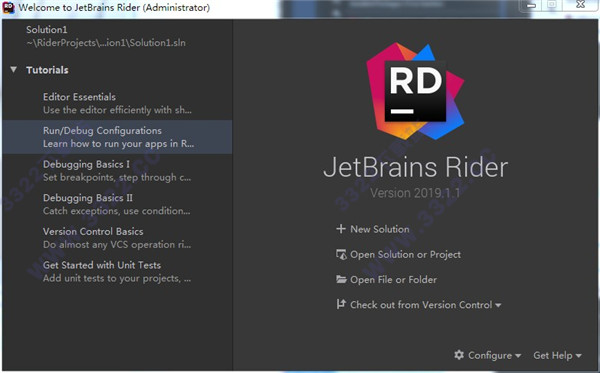Click the Rider icon in the title bar
The width and height of the screenshot is (600, 373).
click(x=8, y=7)
